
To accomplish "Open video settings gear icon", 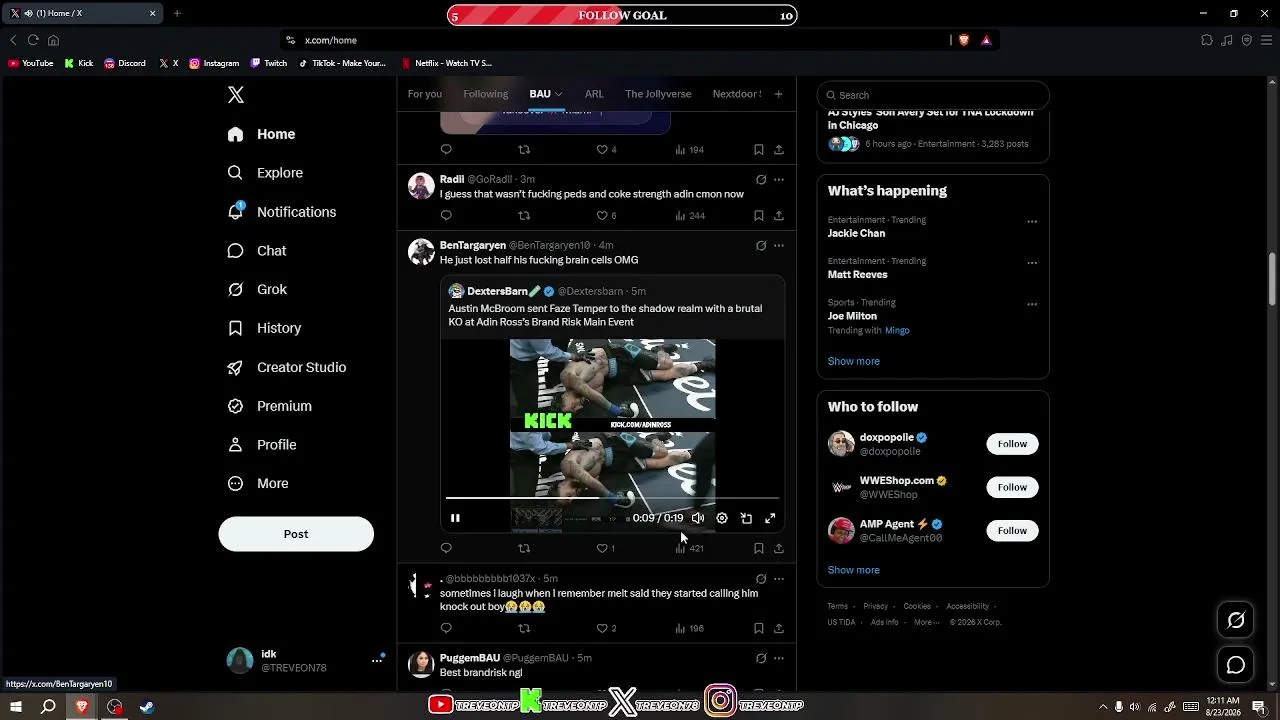I will tap(722, 518).
